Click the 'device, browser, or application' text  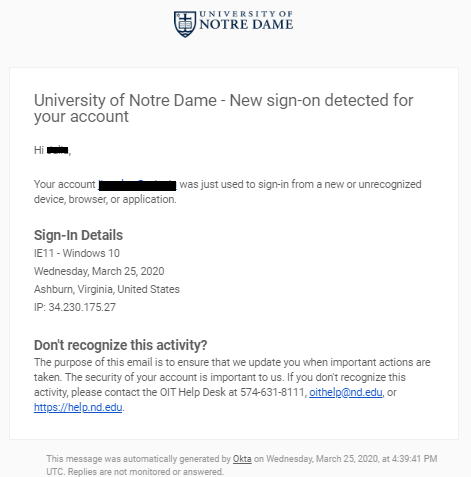point(105,199)
